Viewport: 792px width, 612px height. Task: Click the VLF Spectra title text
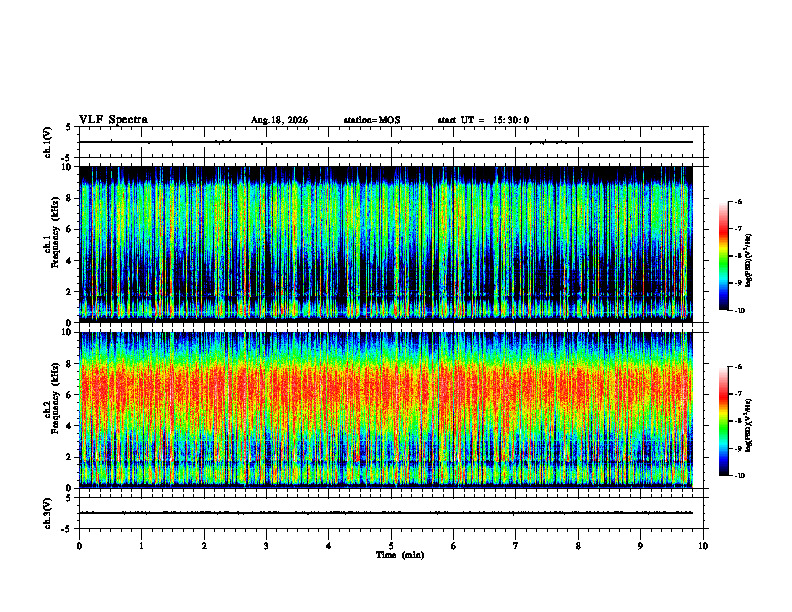click(113, 120)
